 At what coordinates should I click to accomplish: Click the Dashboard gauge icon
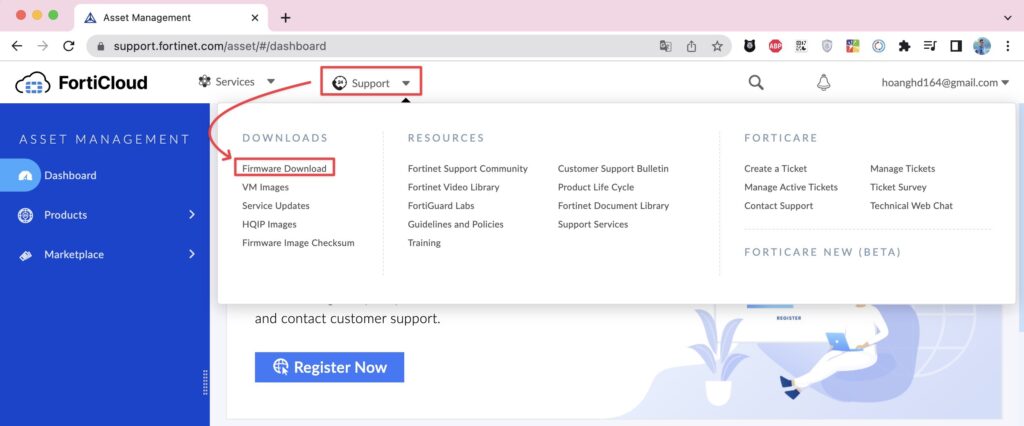tap(25, 176)
